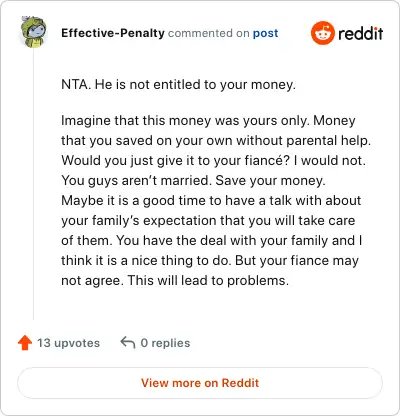Click the curved reply arrow icon
400x416 pixels.
point(128,342)
